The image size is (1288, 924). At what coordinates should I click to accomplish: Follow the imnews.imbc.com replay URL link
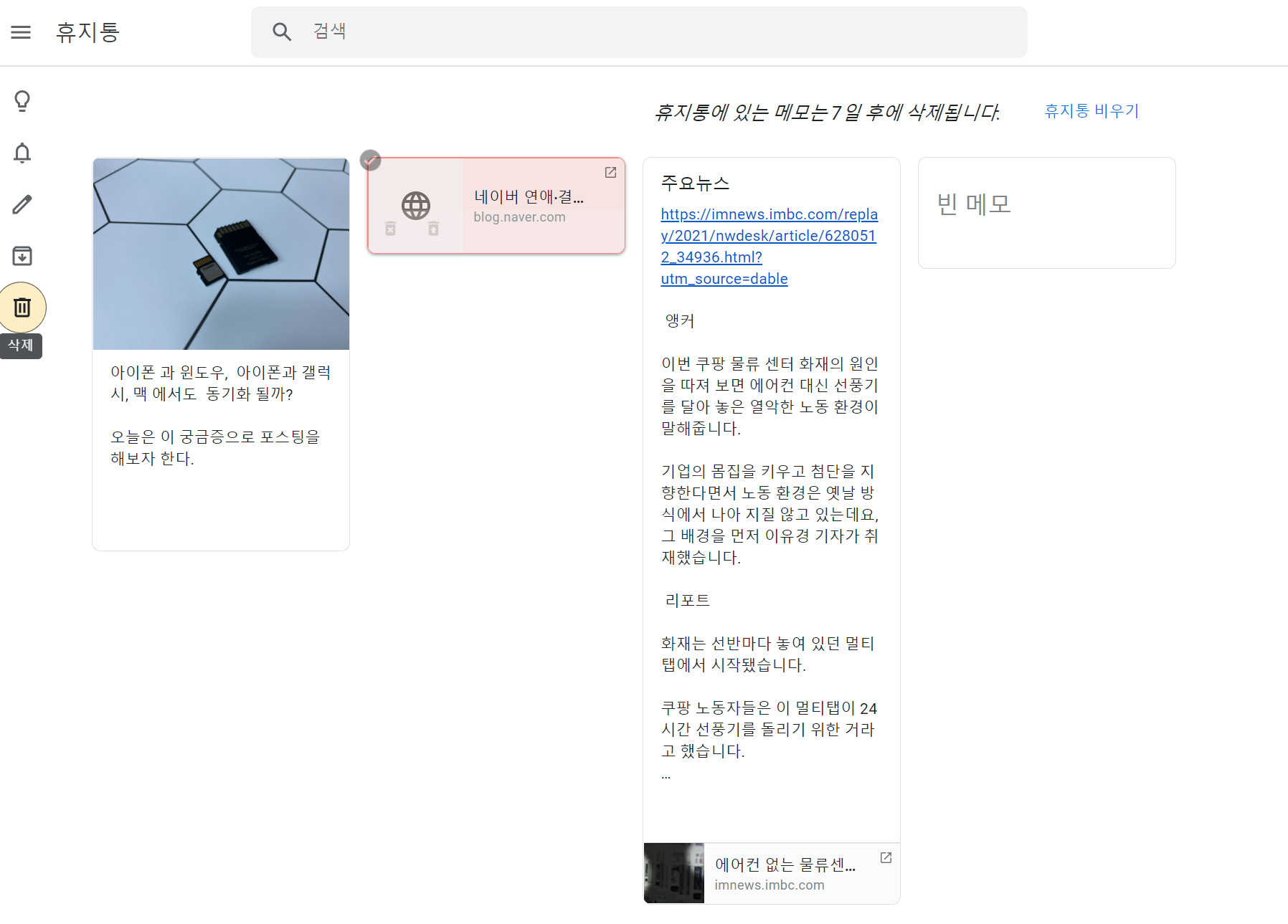coord(769,247)
